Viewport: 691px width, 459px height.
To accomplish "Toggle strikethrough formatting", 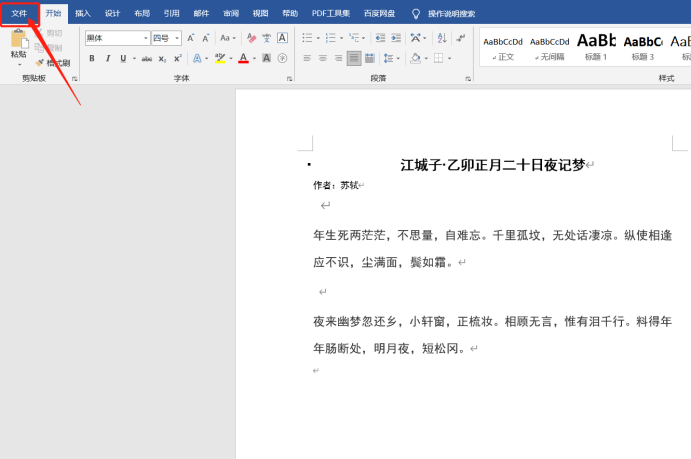I will [147, 58].
